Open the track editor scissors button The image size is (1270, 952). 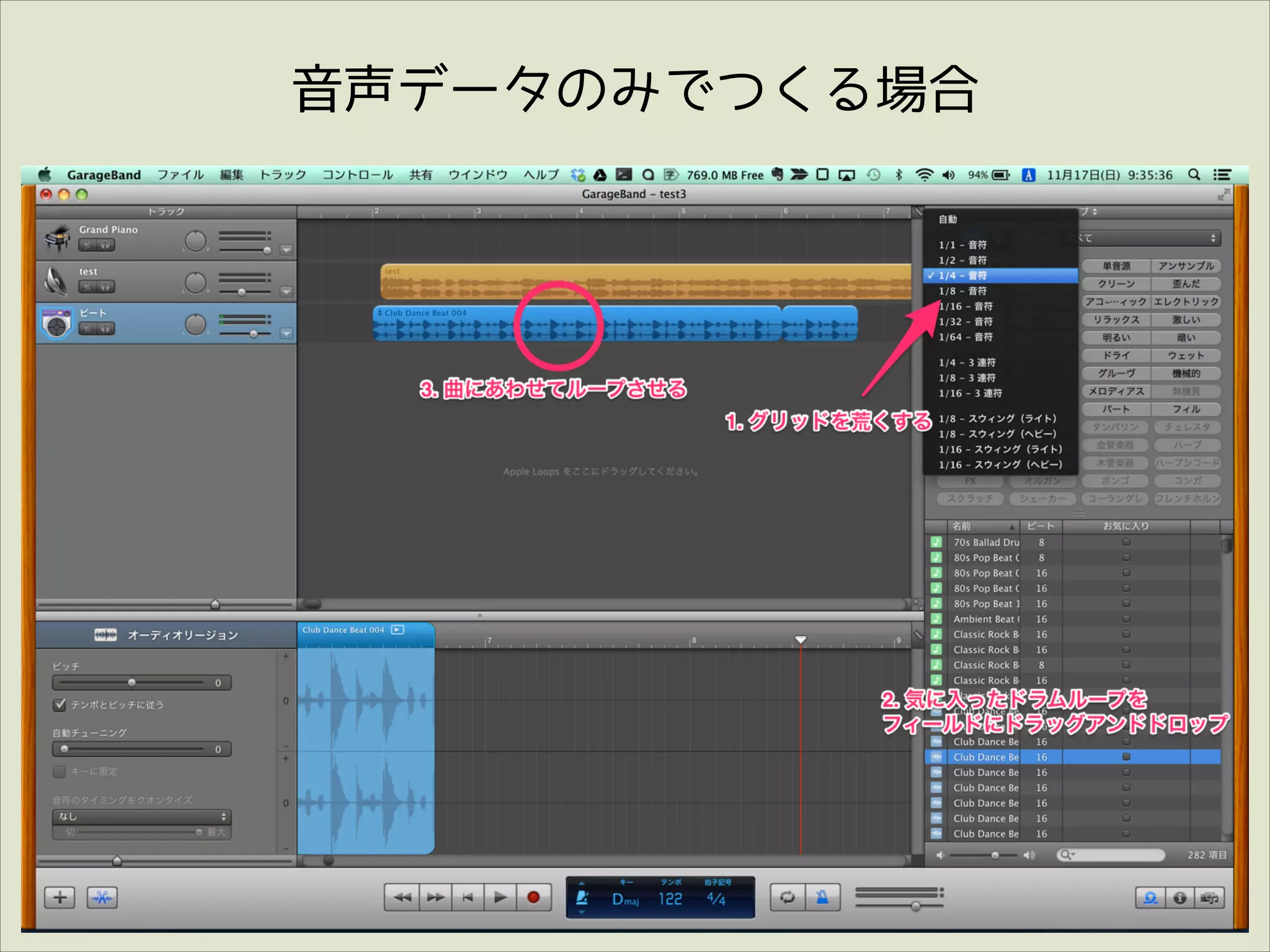click(x=102, y=897)
